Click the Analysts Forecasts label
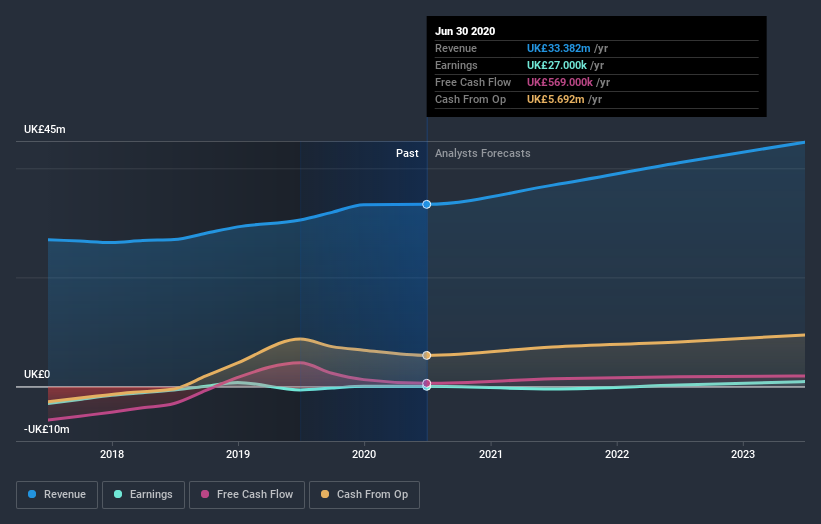Viewport: 821px width, 524px height. tap(482, 153)
